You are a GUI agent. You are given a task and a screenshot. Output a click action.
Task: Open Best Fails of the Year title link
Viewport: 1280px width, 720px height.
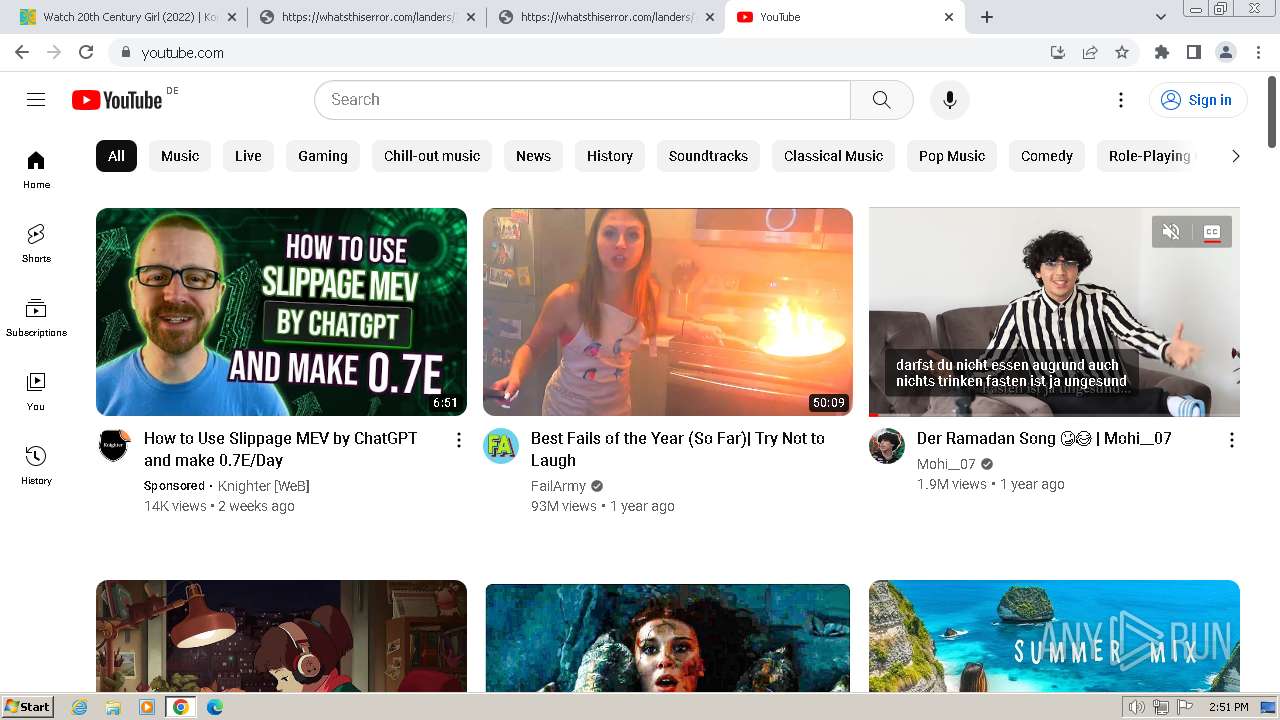pos(677,449)
